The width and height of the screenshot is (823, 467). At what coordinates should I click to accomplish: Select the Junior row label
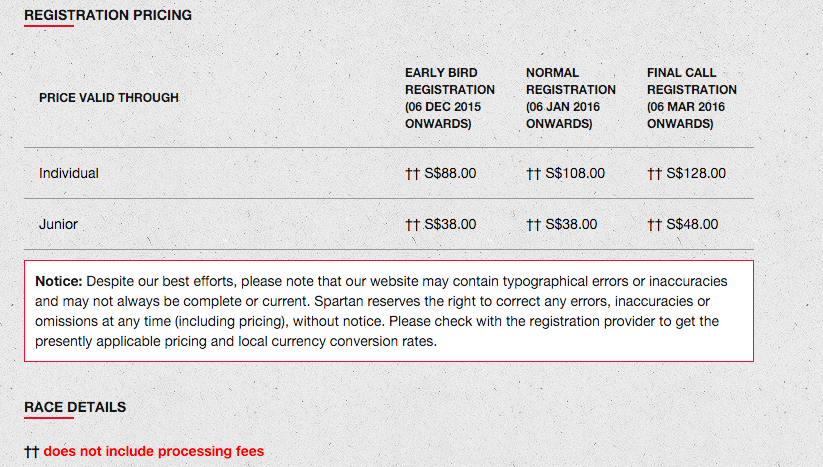(x=58, y=224)
